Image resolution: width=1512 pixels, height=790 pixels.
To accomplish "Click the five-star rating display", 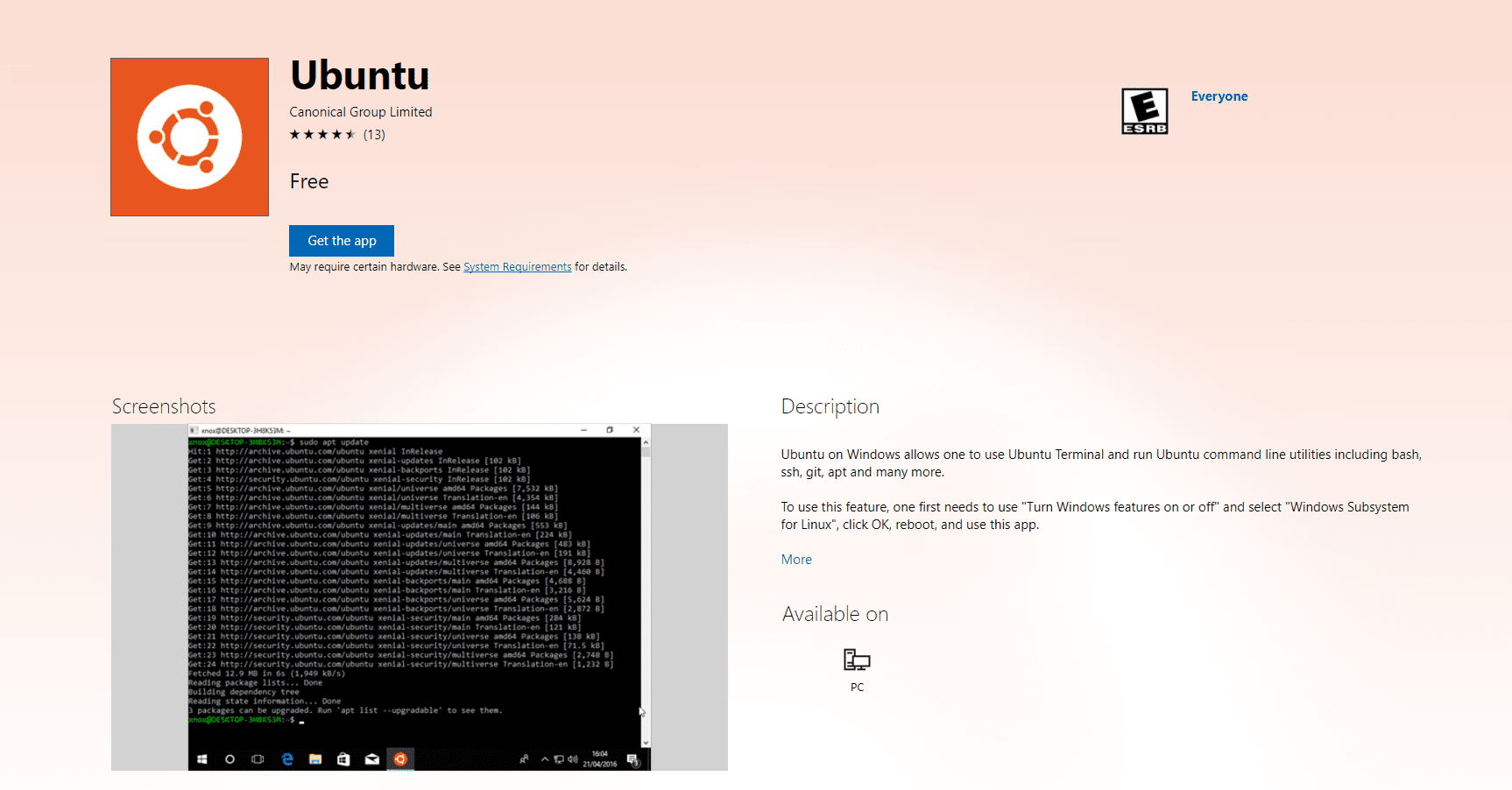I will [x=322, y=135].
